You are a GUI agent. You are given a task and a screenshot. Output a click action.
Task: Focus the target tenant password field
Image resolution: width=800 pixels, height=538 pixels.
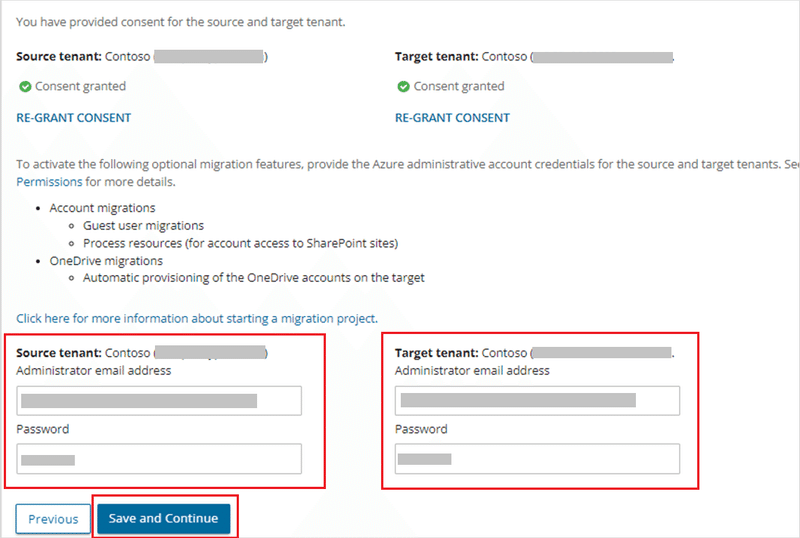pos(537,459)
